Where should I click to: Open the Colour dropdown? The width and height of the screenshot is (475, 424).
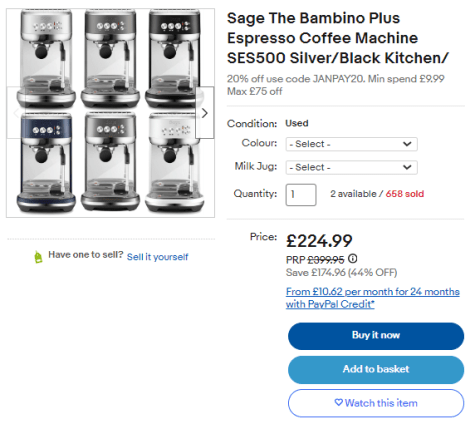click(351, 144)
